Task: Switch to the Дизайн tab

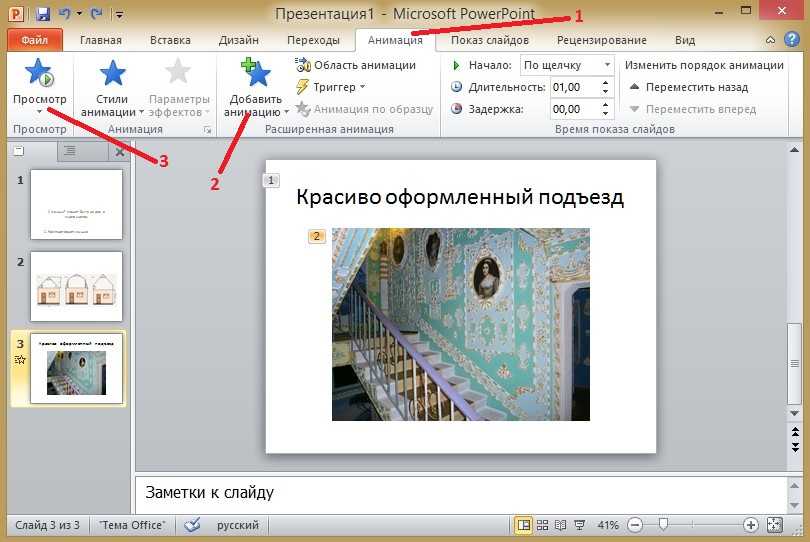Action: (238, 40)
